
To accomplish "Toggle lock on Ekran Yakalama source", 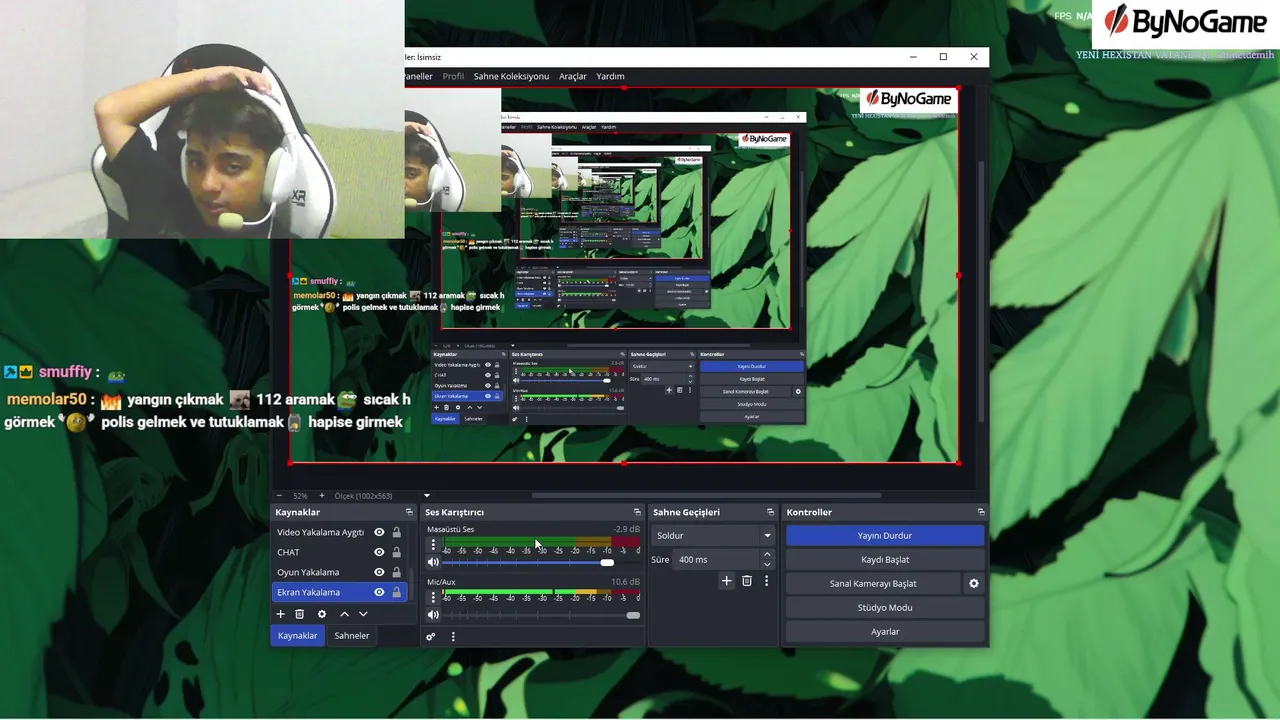I will coord(397,592).
